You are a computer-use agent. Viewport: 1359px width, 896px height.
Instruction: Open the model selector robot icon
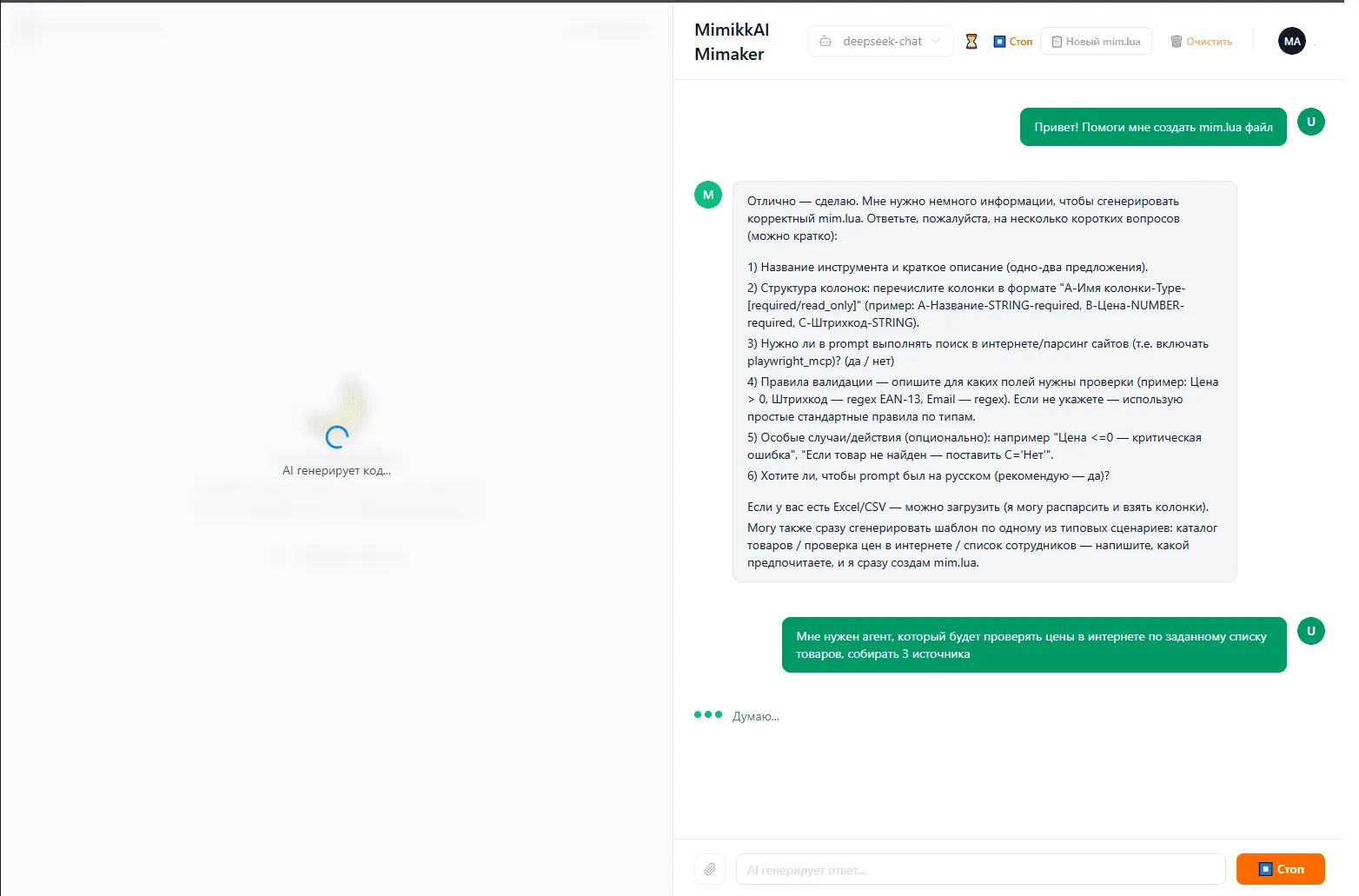825,41
